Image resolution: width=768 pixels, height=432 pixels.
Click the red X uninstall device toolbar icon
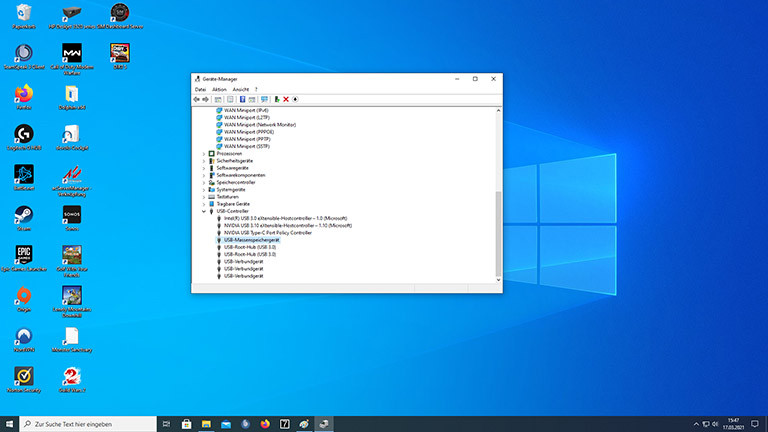point(286,99)
